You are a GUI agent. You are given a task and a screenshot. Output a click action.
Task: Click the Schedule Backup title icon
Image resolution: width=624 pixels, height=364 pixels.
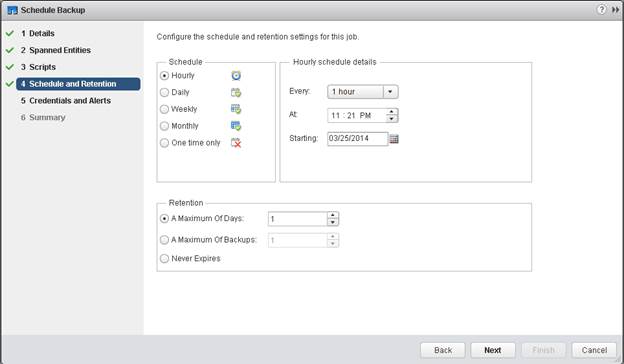[x=12, y=10]
